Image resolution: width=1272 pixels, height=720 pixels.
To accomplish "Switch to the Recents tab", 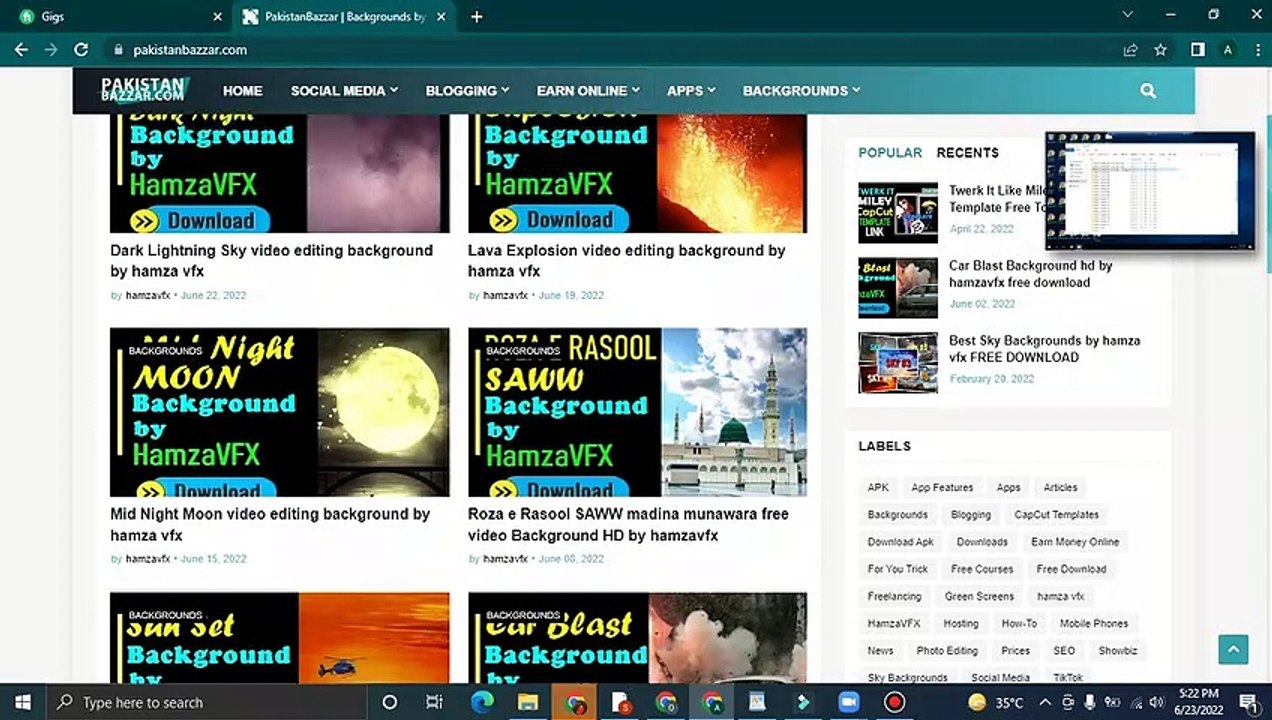I will (x=967, y=153).
